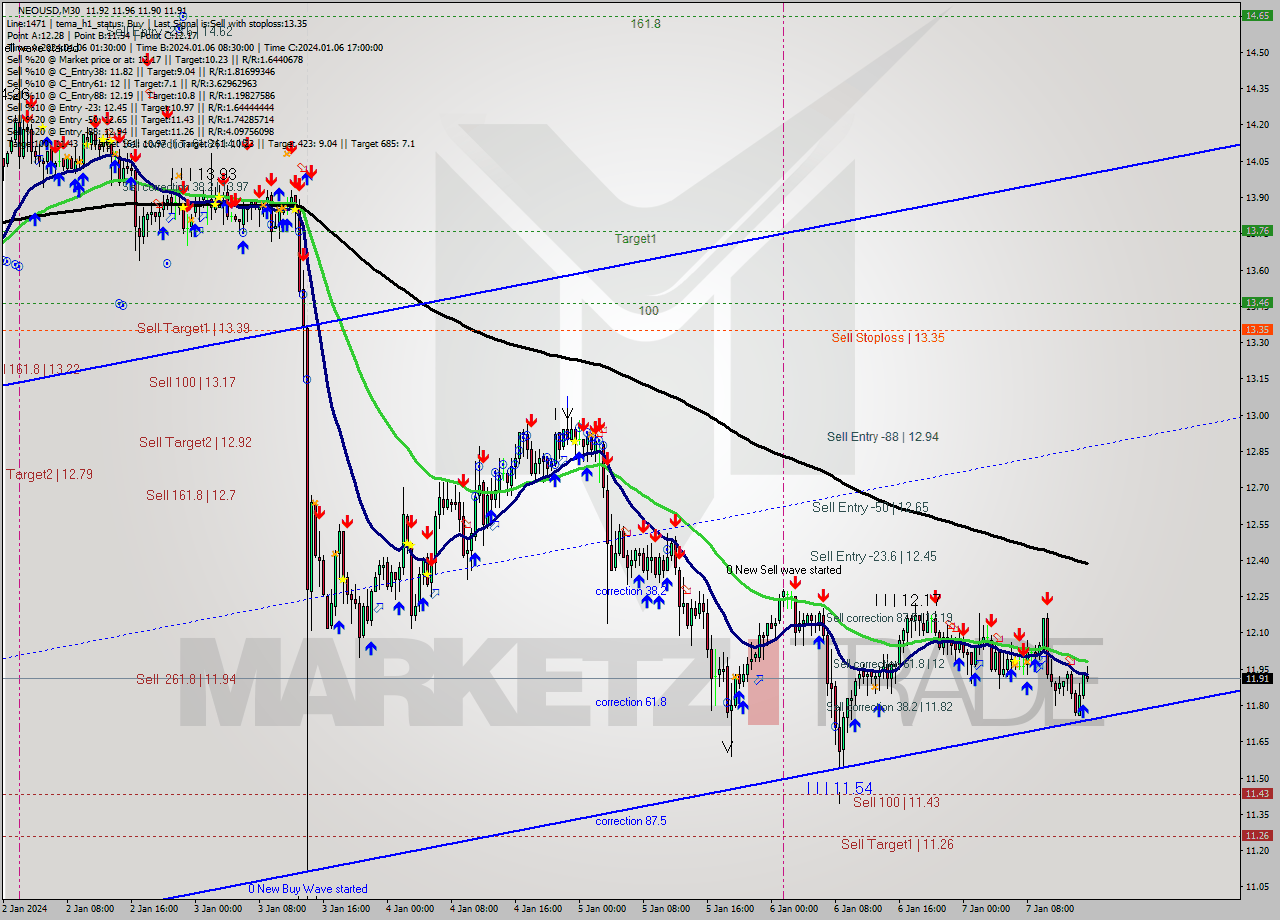Click the 'Sell 261.8 | 11.94' label
Image resolution: width=1280 pixels, height=920 pixels.
186,679
